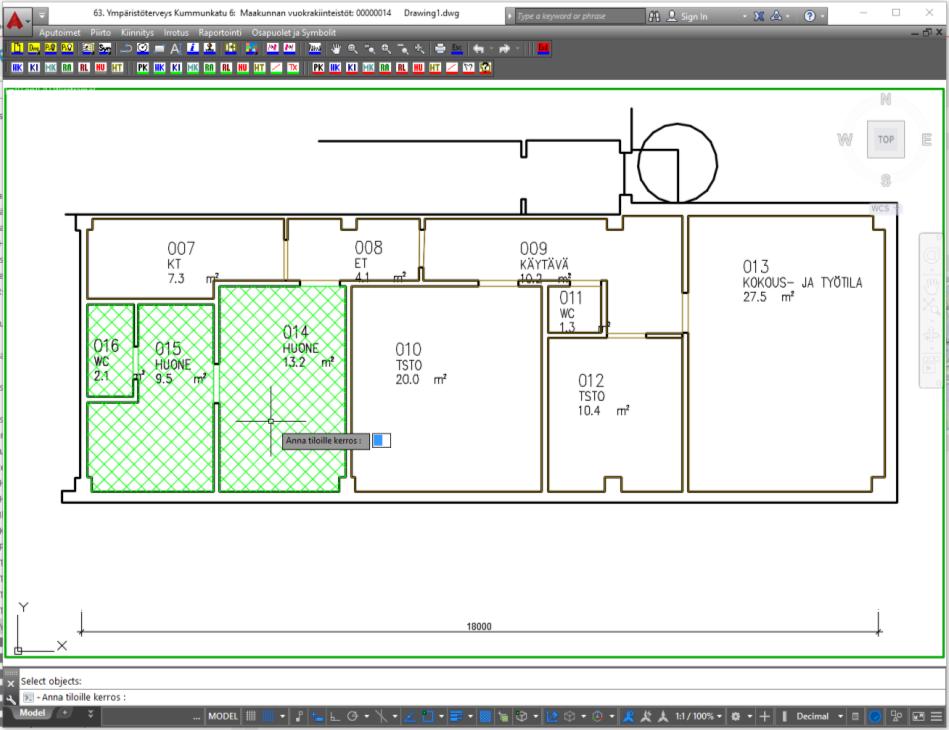This screenshot has height=730, width=949.
Task: Toggle polar tracking in status bar
Action: point(352,717)
